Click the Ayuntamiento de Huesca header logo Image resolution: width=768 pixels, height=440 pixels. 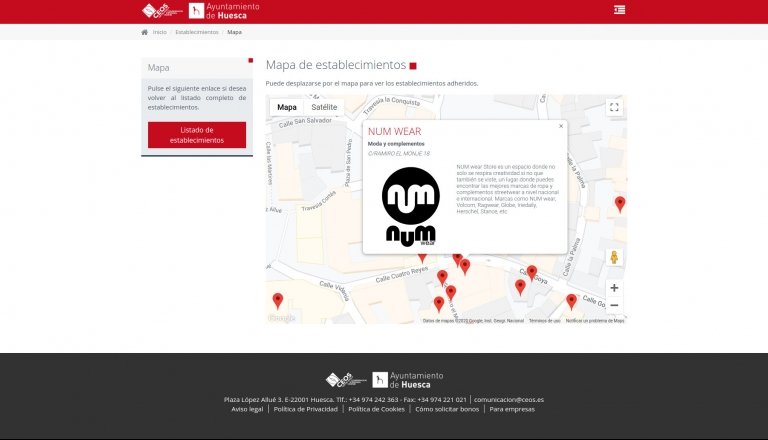coord(224,11)
